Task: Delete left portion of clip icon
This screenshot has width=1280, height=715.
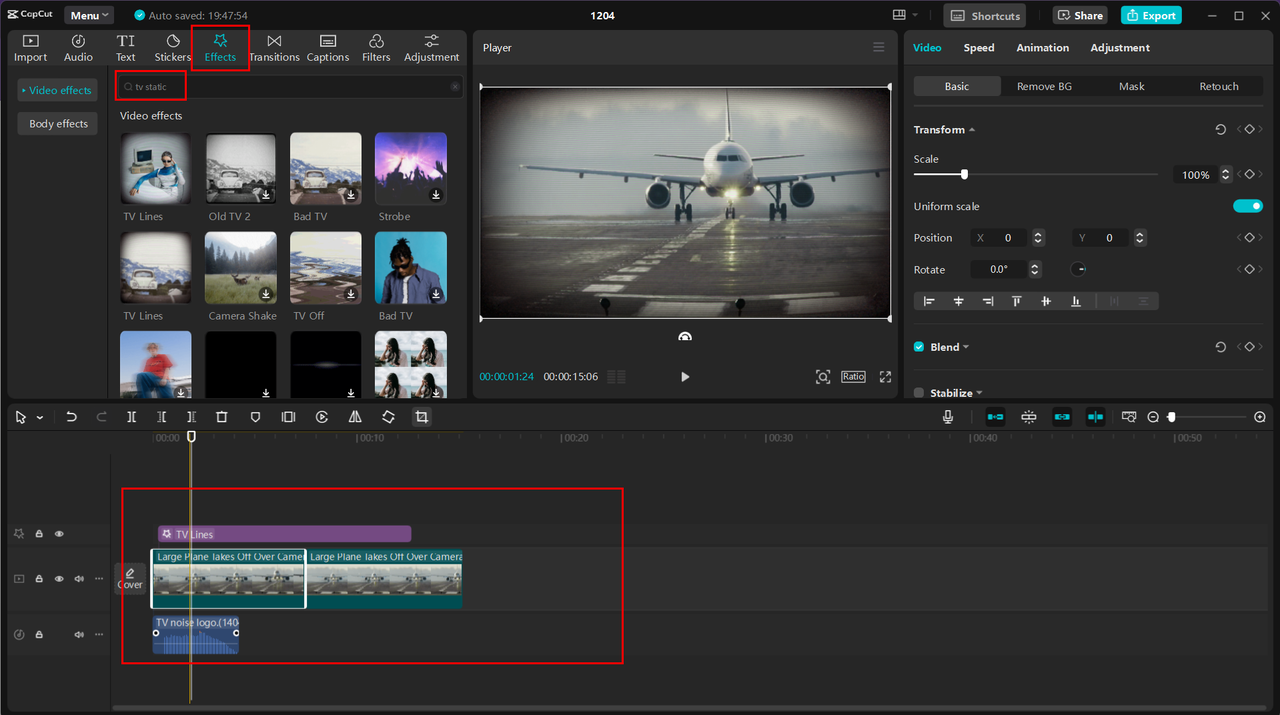Action: (161, 417)
